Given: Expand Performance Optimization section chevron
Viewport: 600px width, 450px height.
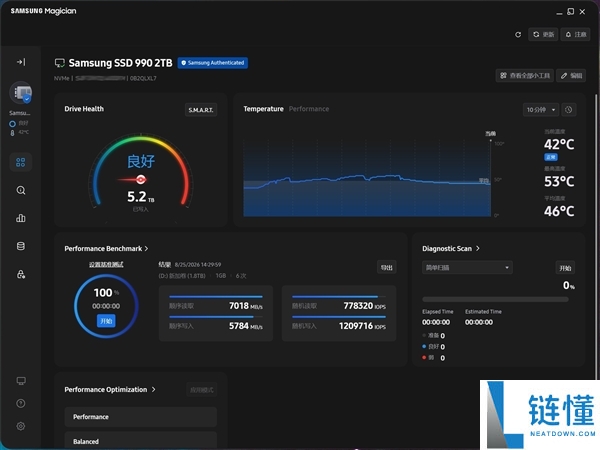Looking at the screenshot, I should click(x=153, y=390).
